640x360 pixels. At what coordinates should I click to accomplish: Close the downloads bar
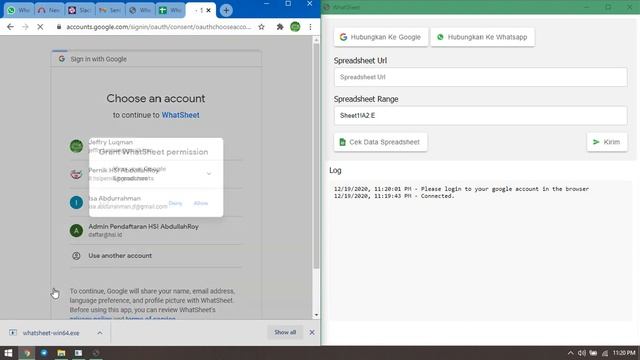312,333
